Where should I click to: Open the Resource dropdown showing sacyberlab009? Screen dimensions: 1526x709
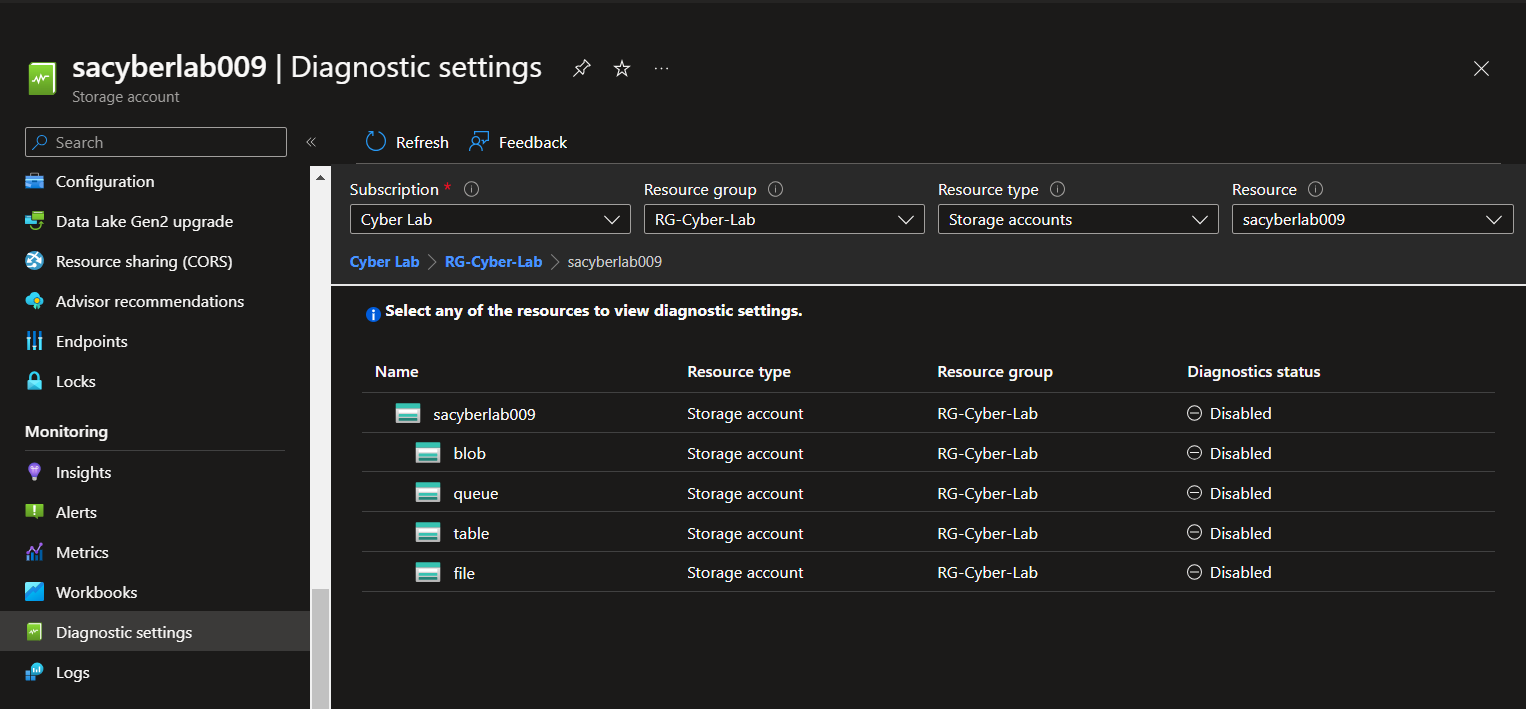point(1372,219)
